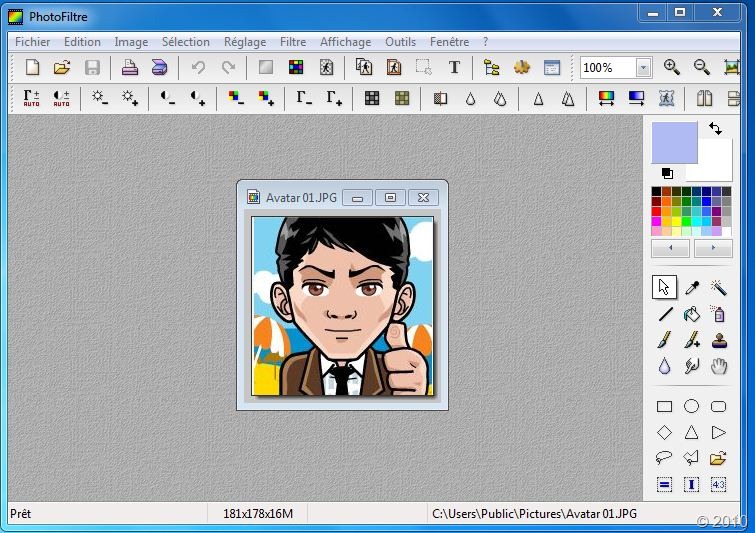The width and height of the screenshot is (755, 533).
Task: Open the Filtre menu
Action: pyautogui.click(x=293, y=42)
